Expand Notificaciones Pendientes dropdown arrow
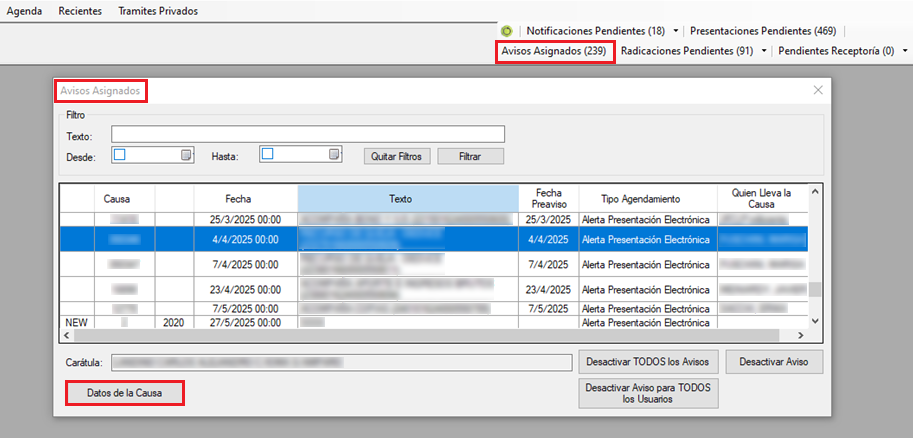Viewport: 913px width, 438px height. 676,31
